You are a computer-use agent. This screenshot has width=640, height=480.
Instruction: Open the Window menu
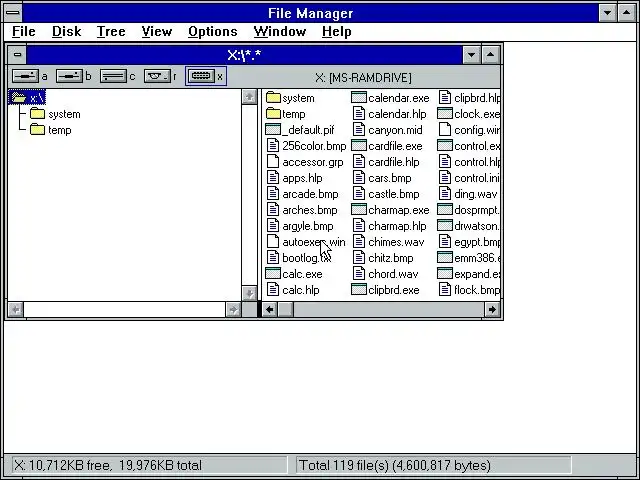coord(280,31)
